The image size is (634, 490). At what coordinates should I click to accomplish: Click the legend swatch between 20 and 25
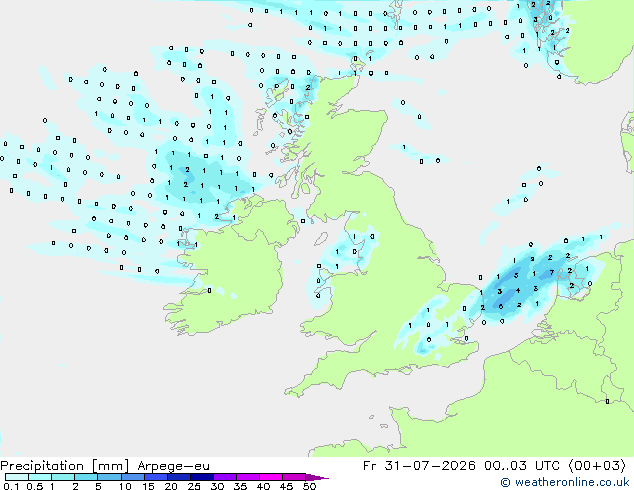179,477
